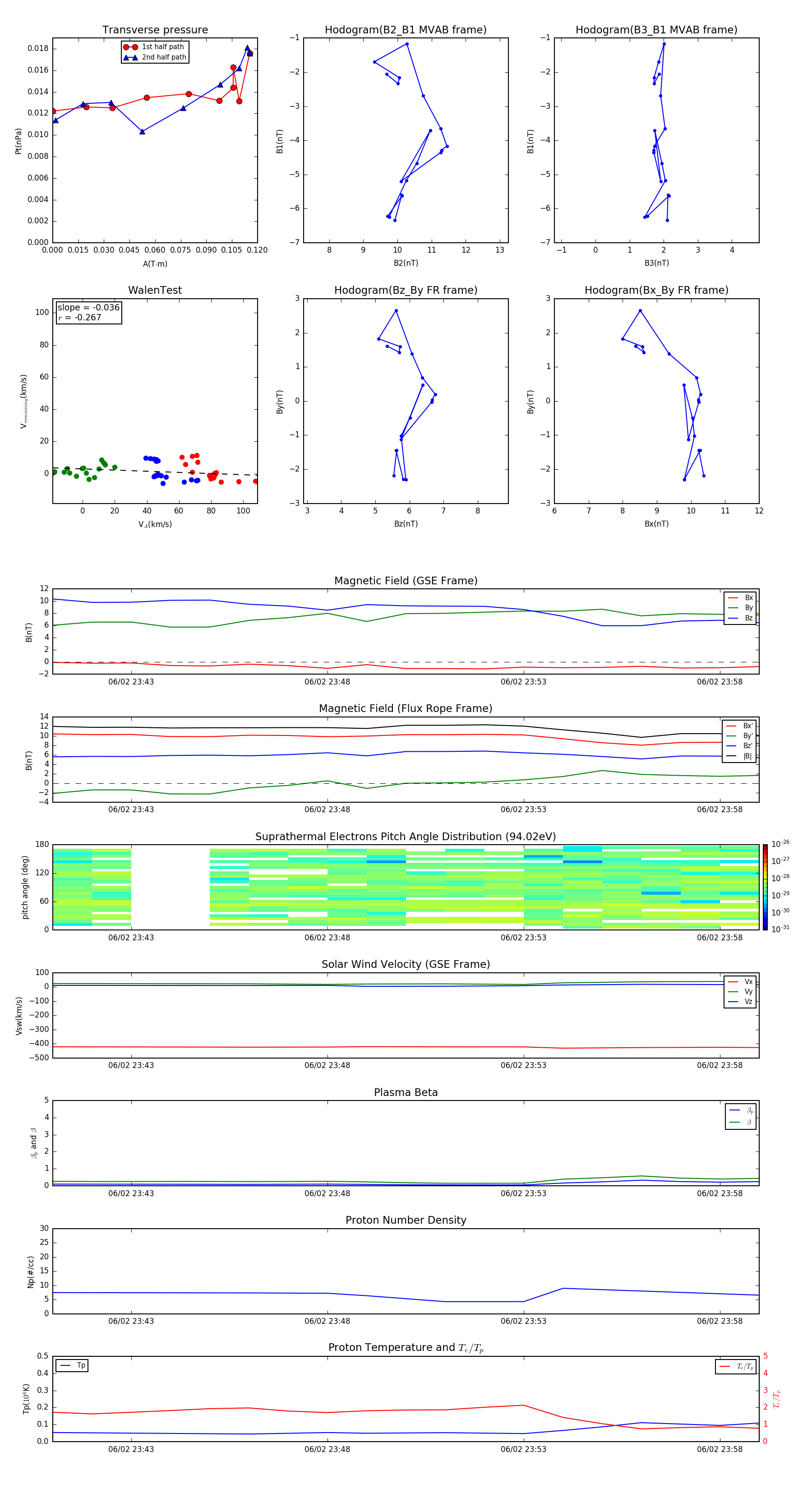
Task: Select the Bz' entry in Flux Rope legend
Action: (x=740, y=746)
